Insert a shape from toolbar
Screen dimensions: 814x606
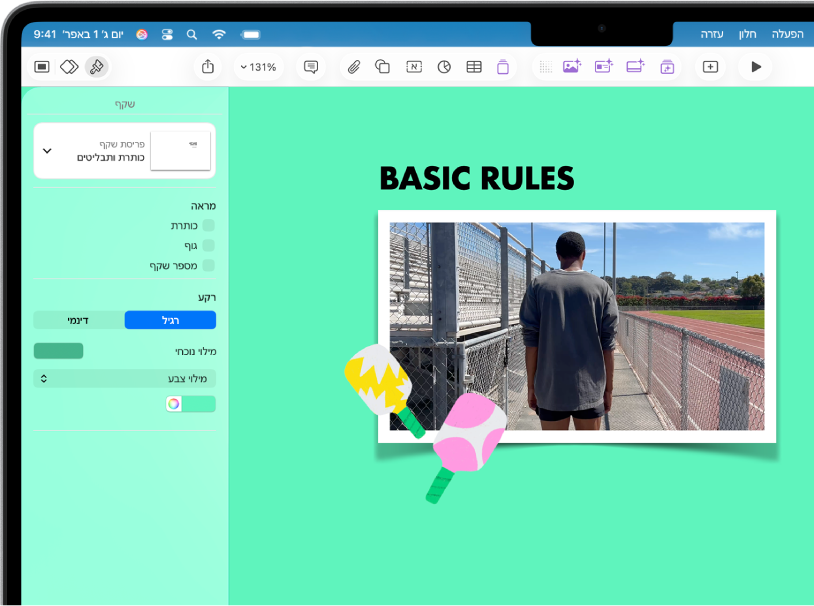click(383, 67)
